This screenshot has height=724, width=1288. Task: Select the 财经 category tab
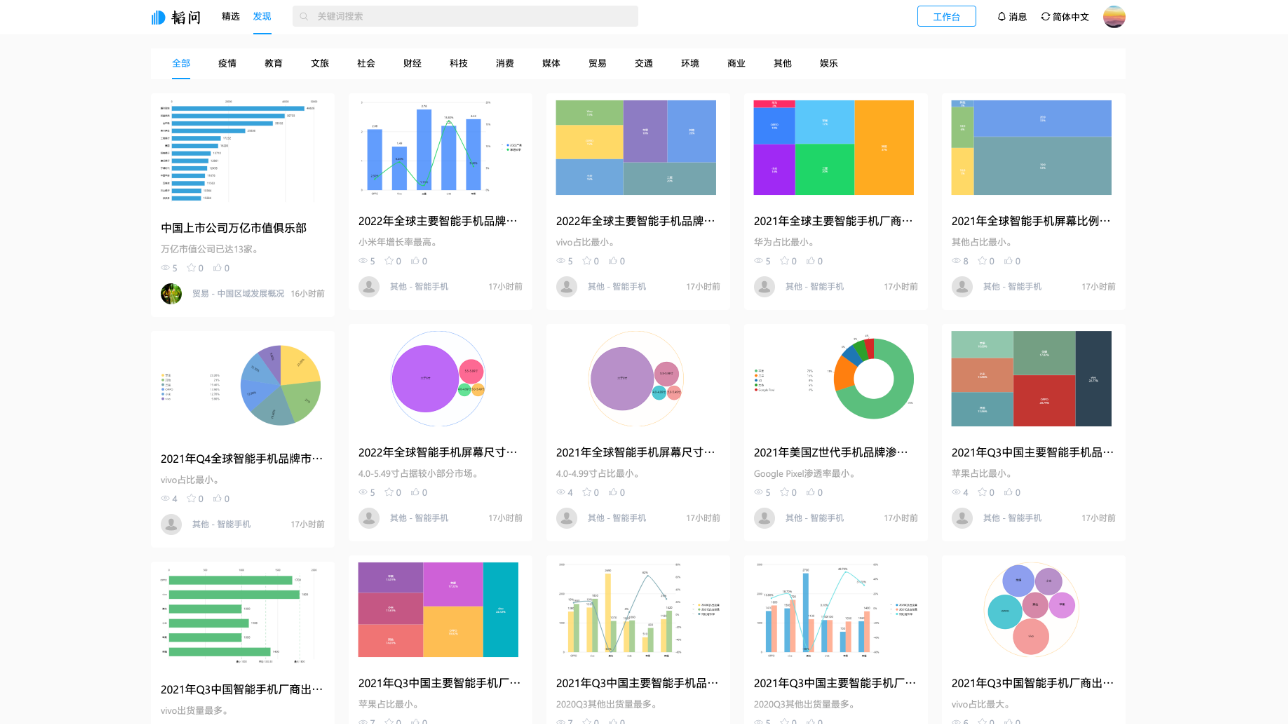pos(412,63)
